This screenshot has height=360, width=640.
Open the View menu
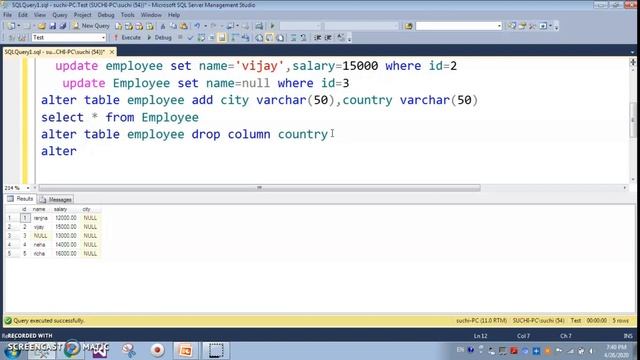[40, 15]
